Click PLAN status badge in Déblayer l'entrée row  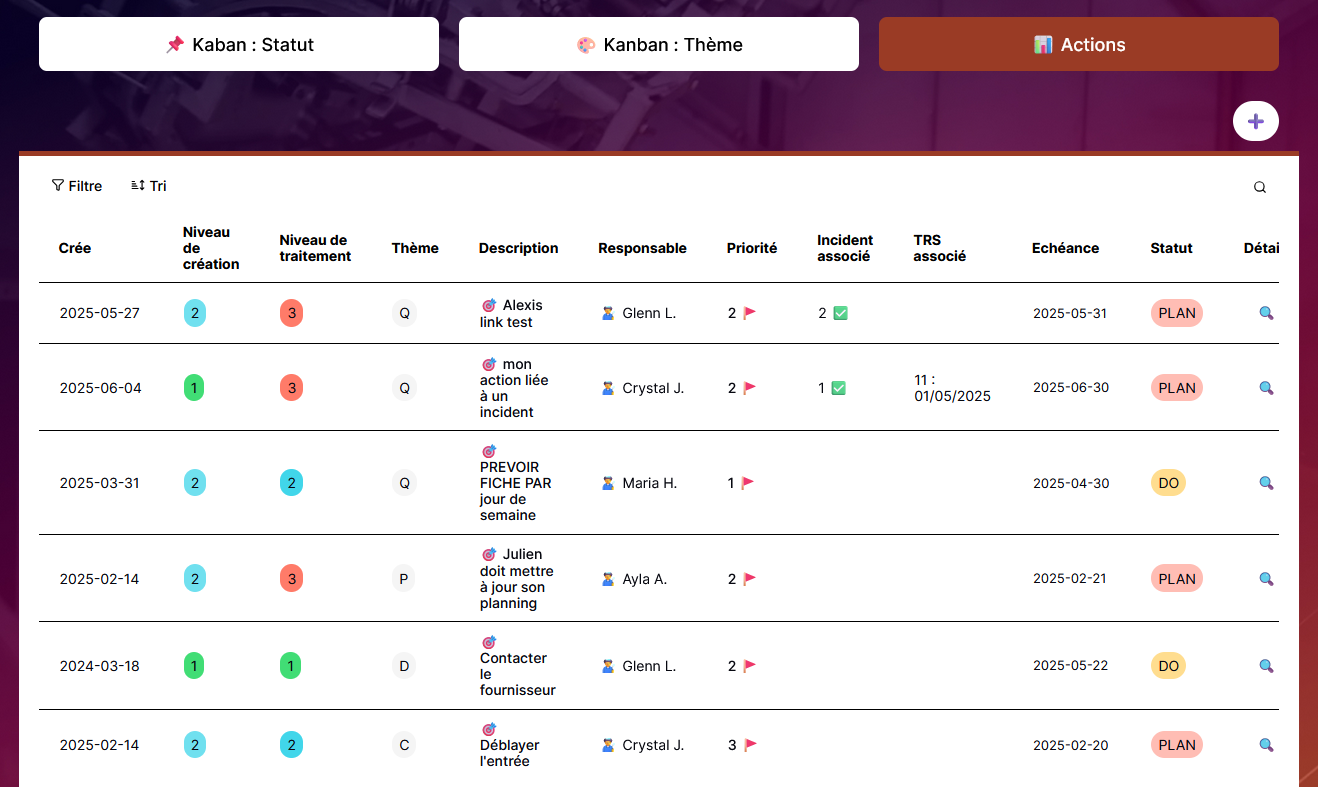(x=1177, y=745)
